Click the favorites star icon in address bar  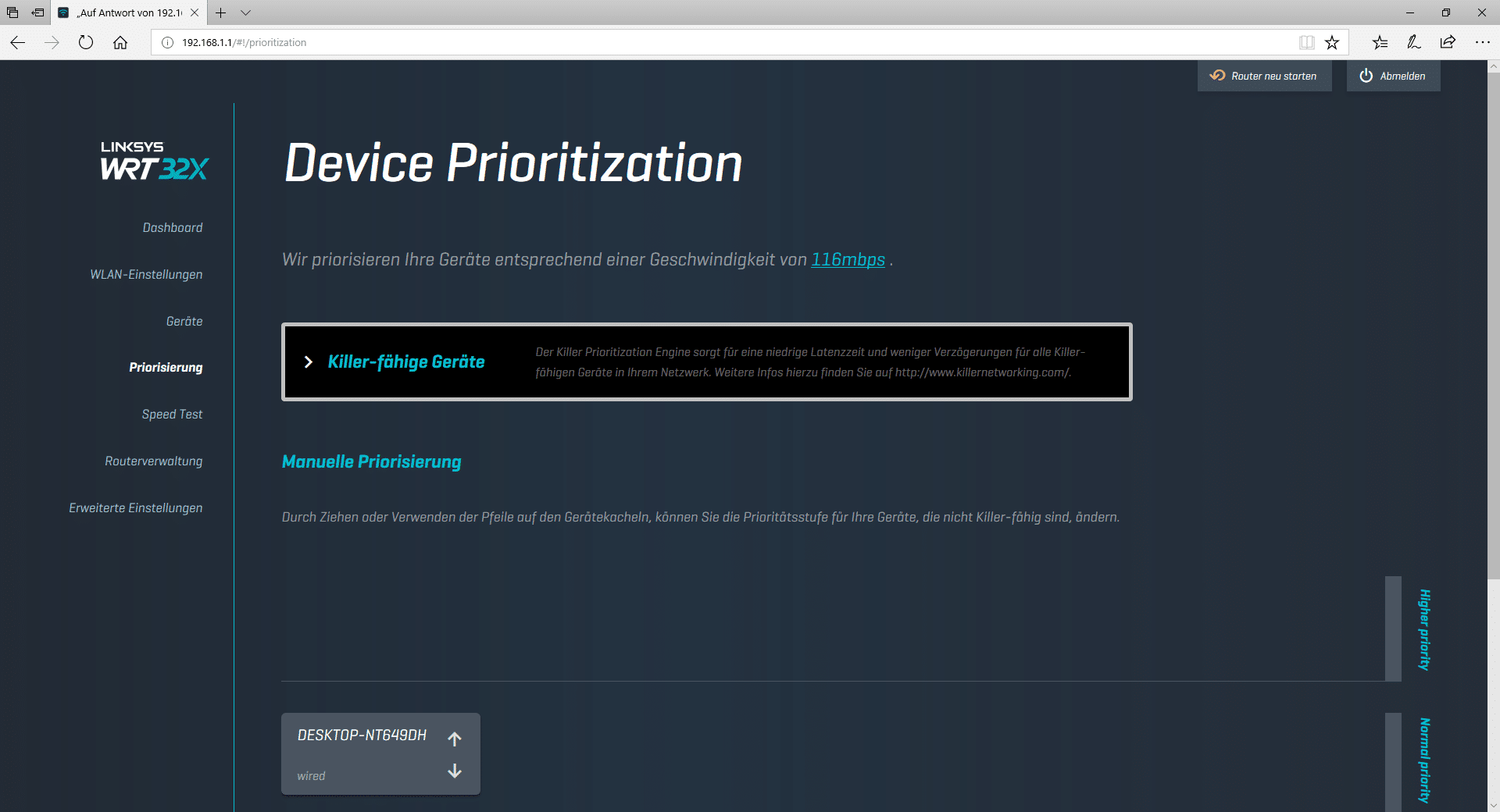(x=1332, y=43)
